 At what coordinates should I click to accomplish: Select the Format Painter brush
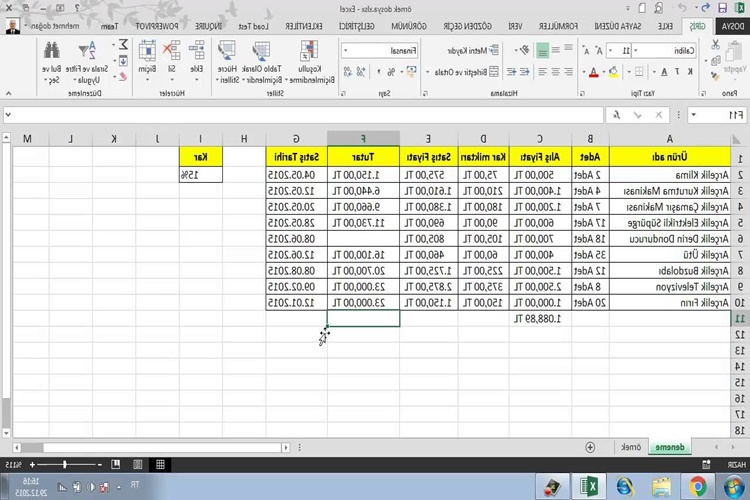point(716,75)
